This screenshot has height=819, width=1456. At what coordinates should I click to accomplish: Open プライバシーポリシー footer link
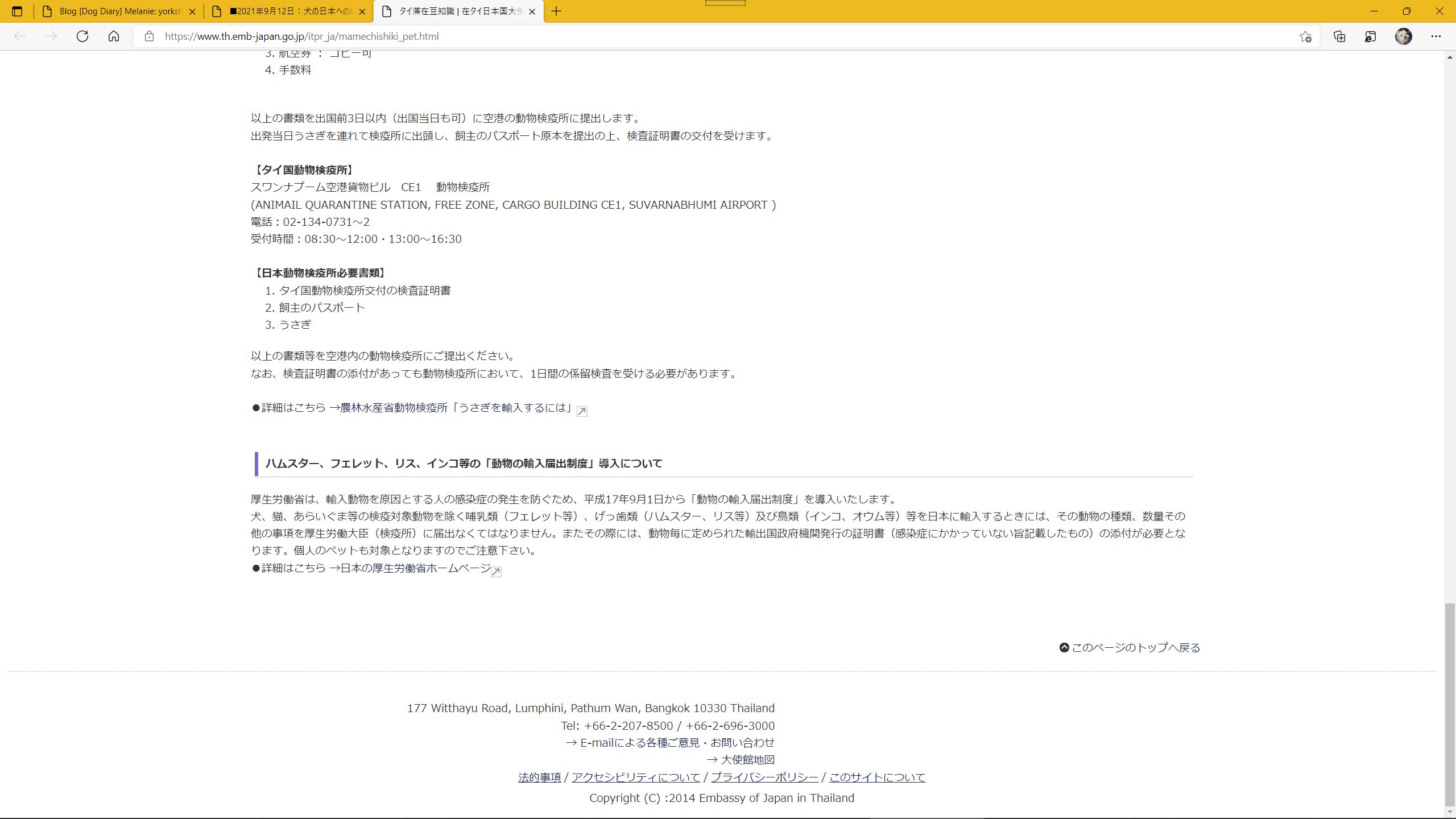(764, 777)
